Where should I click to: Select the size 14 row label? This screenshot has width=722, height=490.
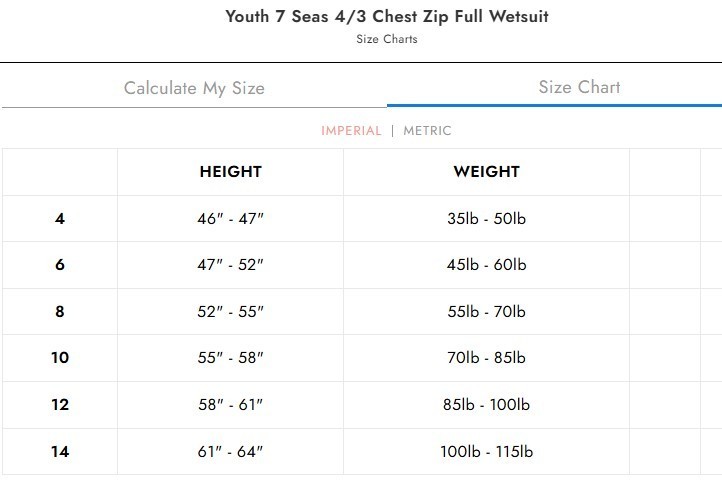pos(60,451)
